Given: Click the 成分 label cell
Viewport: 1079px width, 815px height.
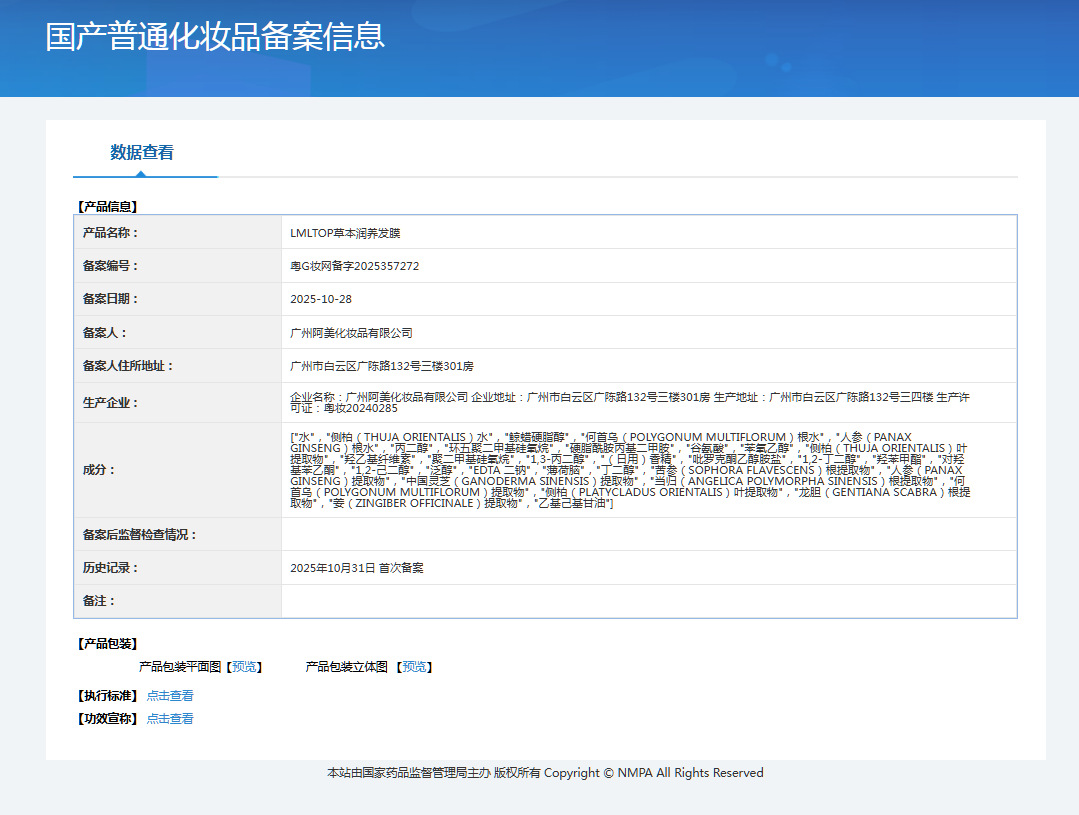Looking at the screenshot, I should tap(99, 470).
